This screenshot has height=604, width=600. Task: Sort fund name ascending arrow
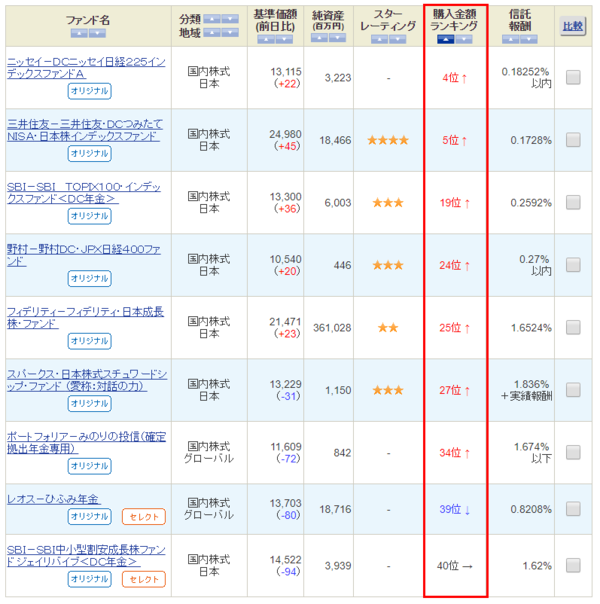tap(79, 34)
